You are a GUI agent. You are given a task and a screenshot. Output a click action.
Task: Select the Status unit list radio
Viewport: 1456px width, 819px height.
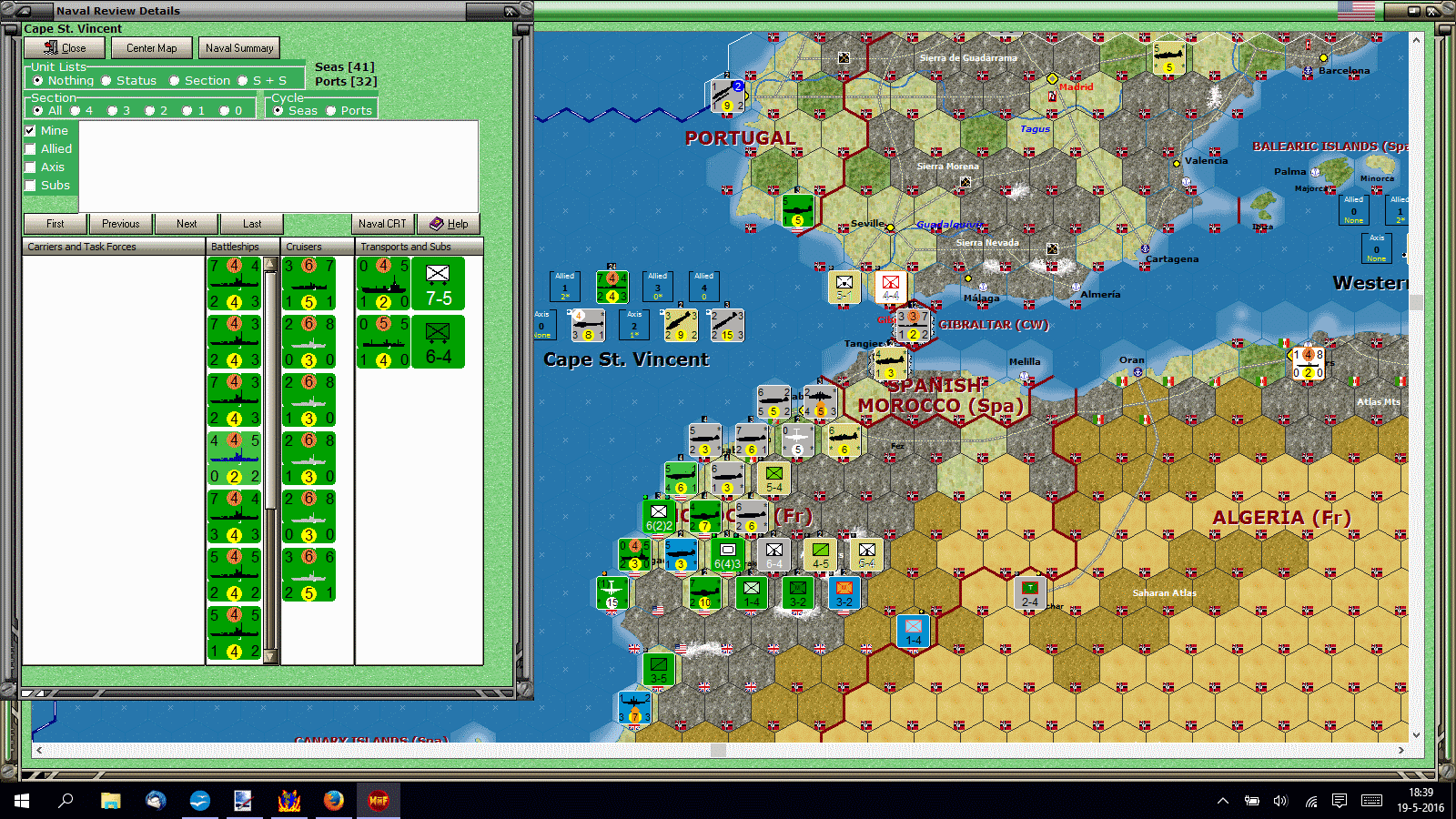(106, 81)
